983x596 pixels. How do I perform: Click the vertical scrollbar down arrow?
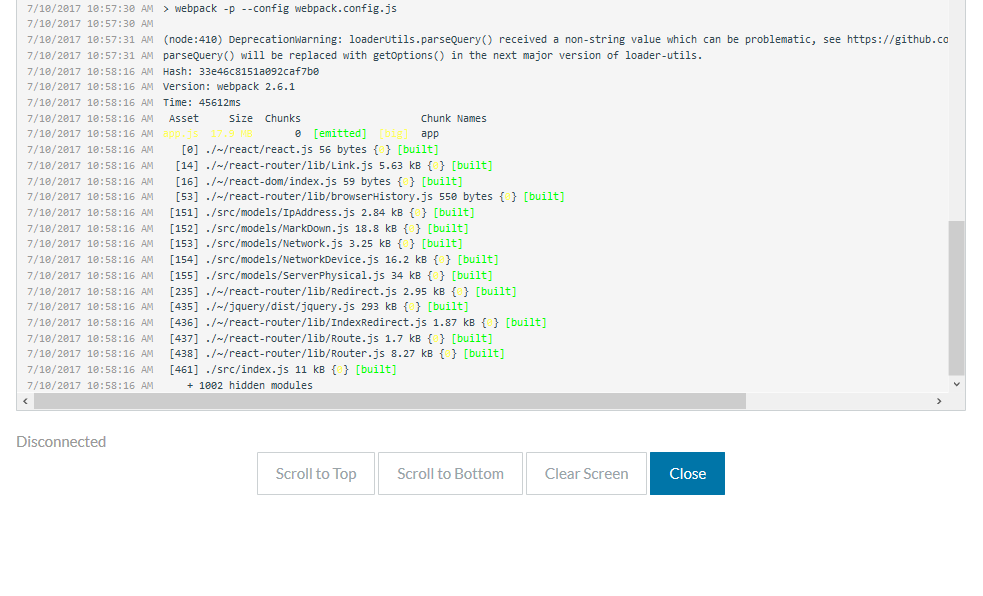(957, 384)
